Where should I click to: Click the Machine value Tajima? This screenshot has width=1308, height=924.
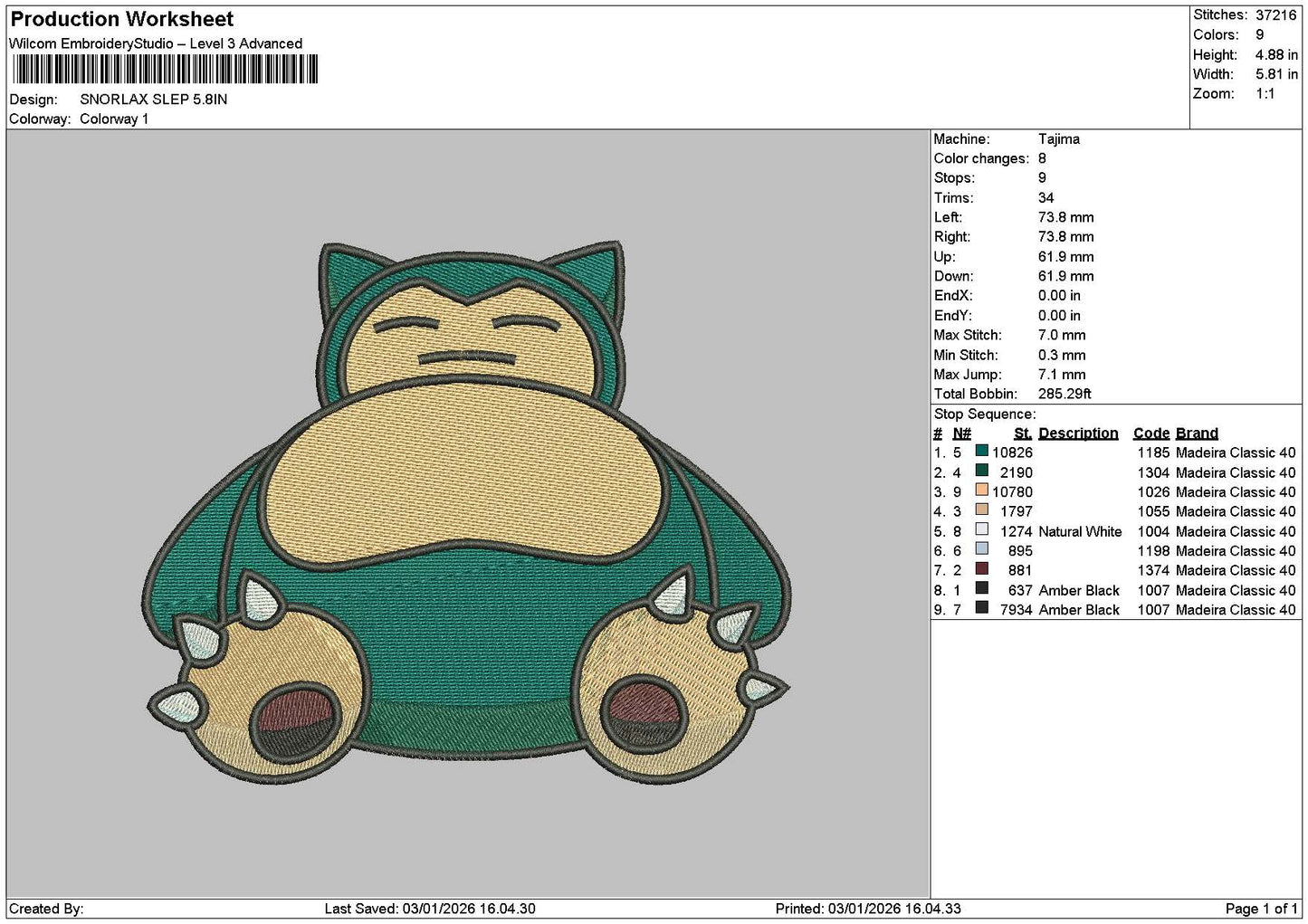click(x=1059, y=139)
